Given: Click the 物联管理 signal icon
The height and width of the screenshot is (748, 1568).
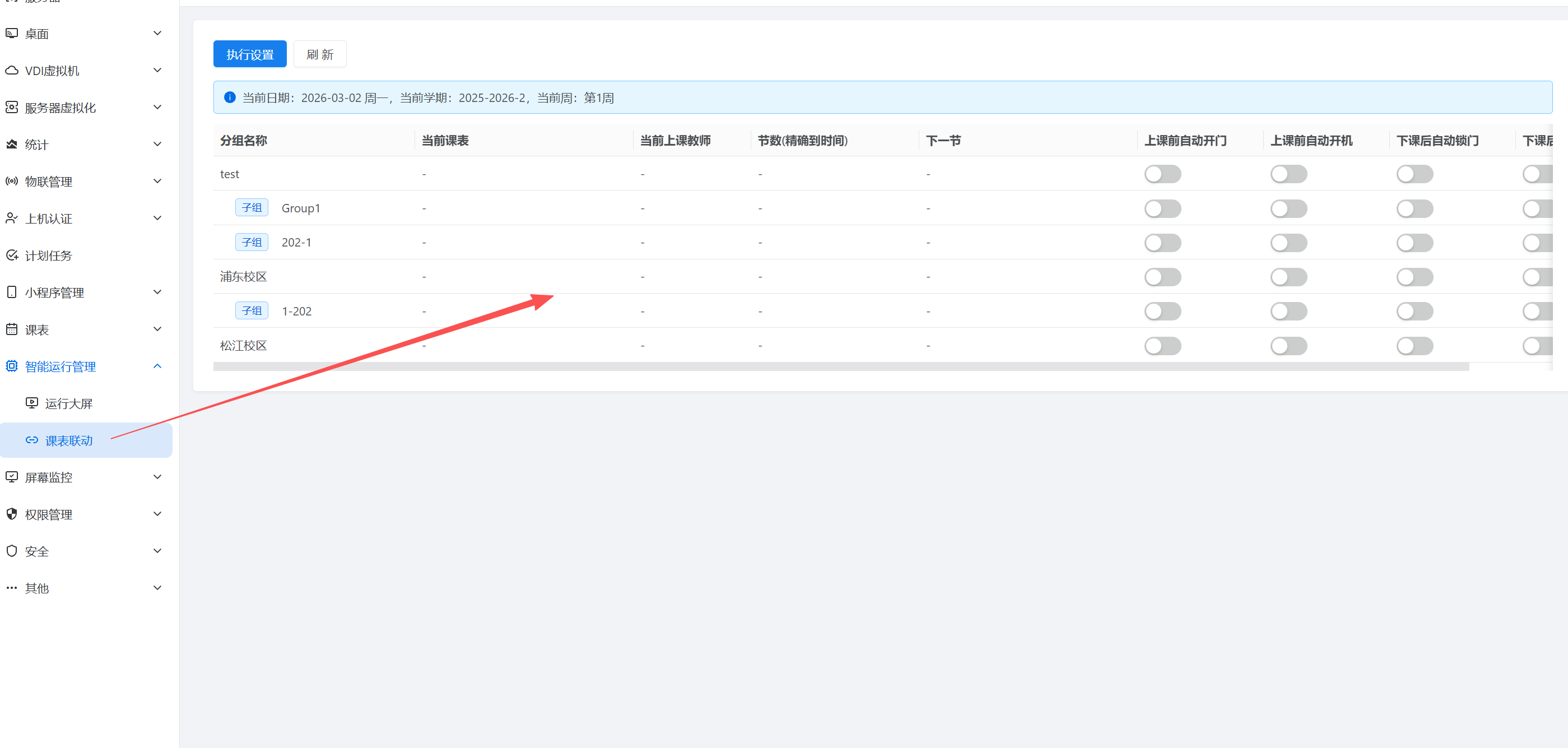Looking at the screenshot, I should click(x=12, y=182).
